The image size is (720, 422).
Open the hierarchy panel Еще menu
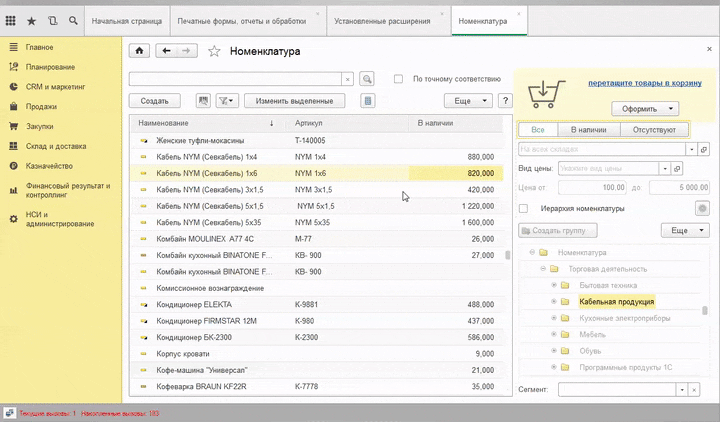685,230
